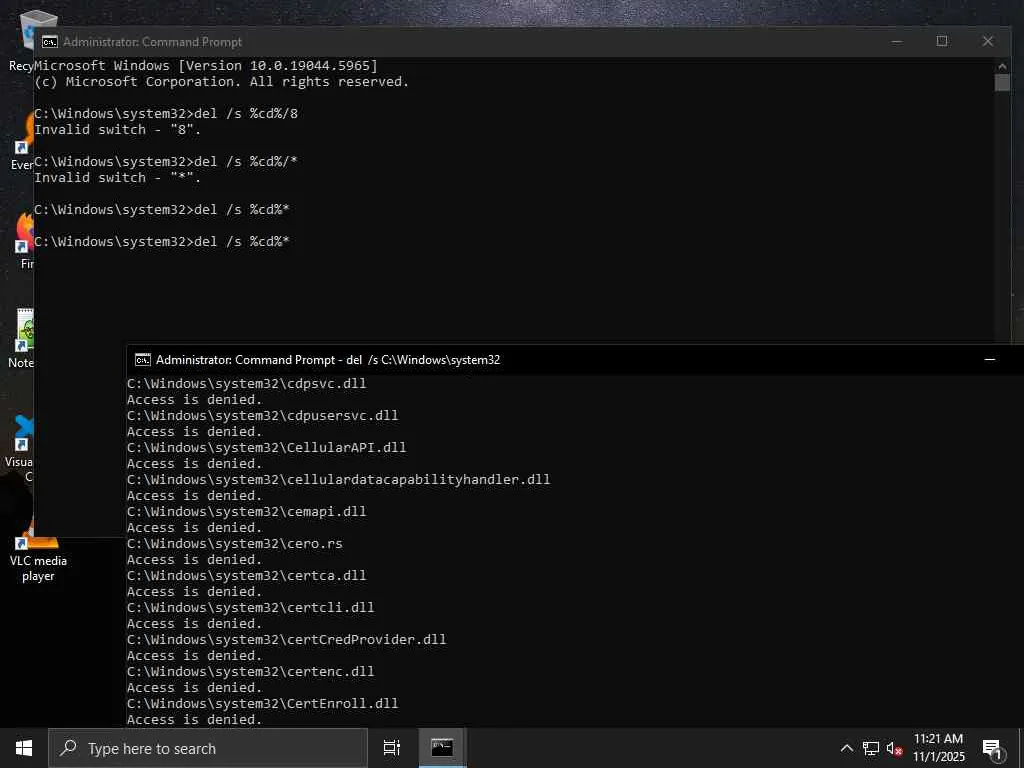The height and width of the screenshot is (768, 1024).
Task: Click the scroll up arrow in back Command Prompt
Action: tap(1002, 65)
